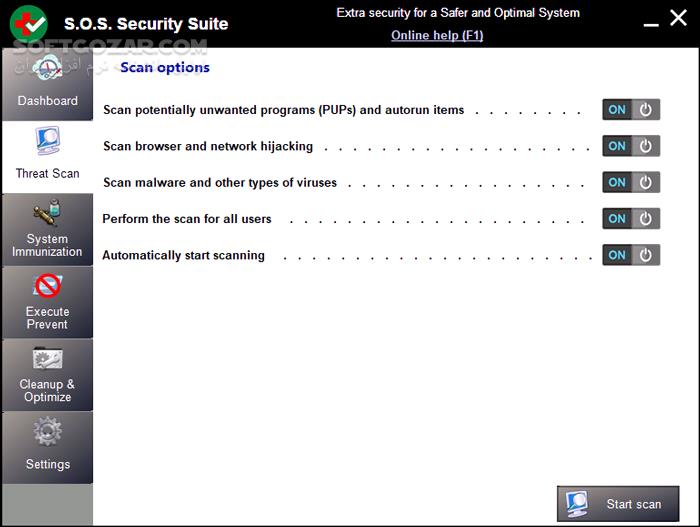This screenshot has height=527, width=700.
Task: Open the Cleanup & Optimize label
Action: click(x=47, y=391)
